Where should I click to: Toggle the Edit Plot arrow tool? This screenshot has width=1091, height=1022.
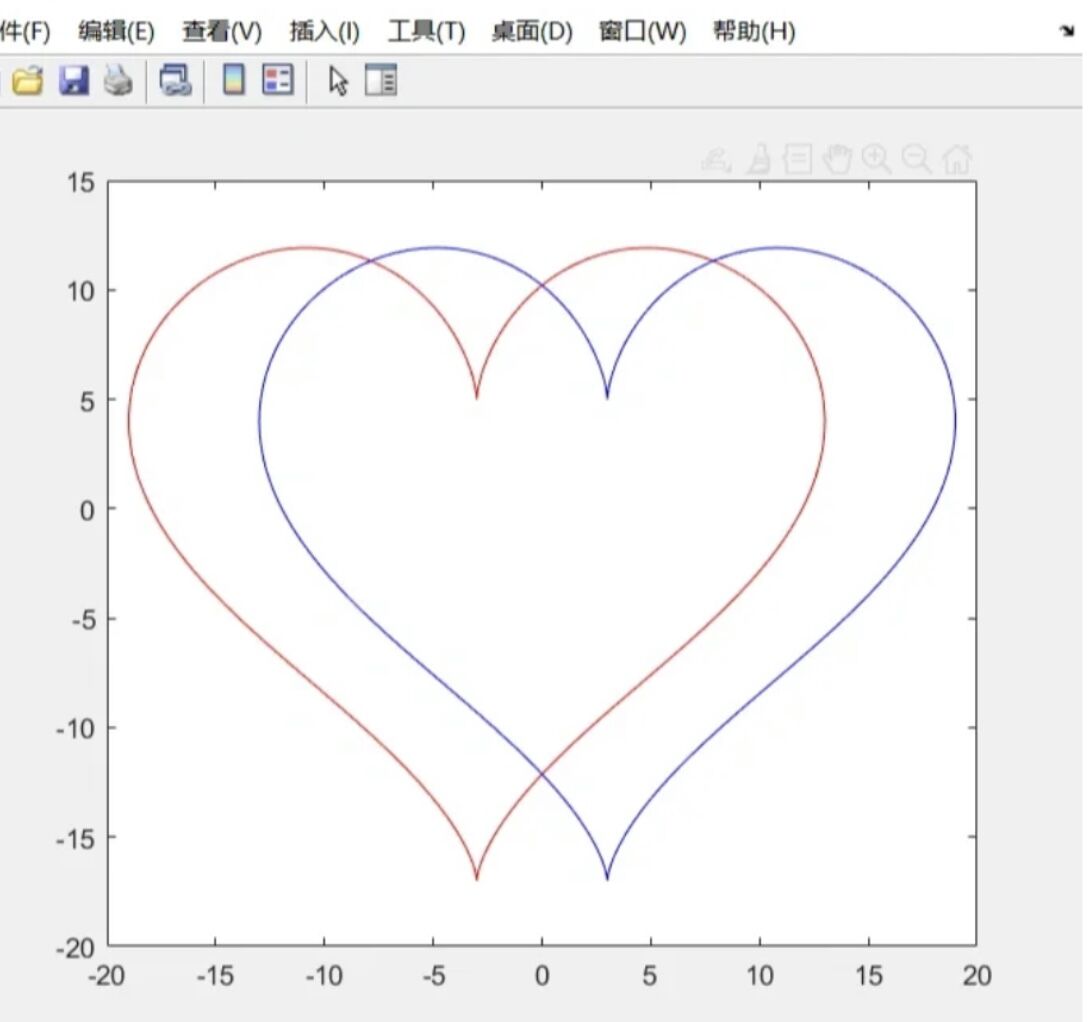click(x=338, y=80)
